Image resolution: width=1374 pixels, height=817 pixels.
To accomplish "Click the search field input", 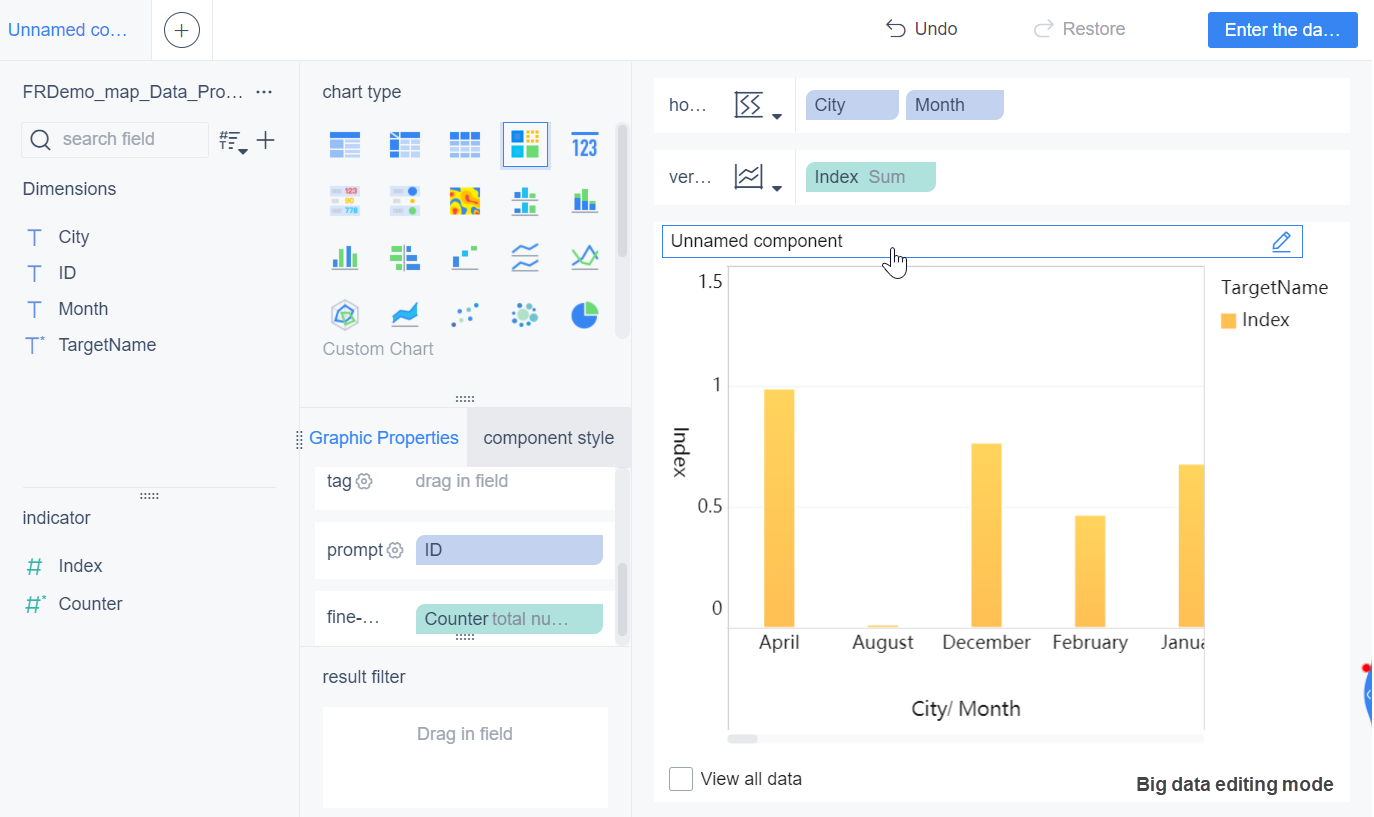I will [x=115, y=139].
